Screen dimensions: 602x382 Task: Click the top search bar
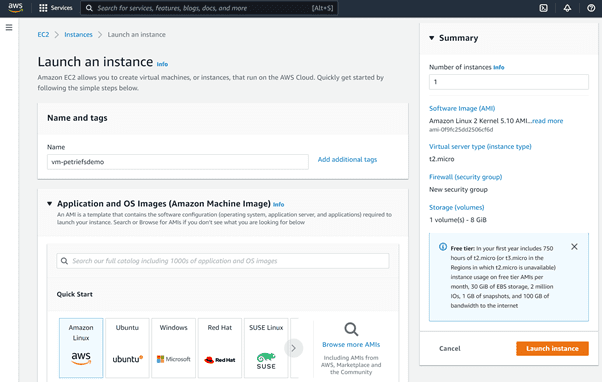[x=209, y=8]
